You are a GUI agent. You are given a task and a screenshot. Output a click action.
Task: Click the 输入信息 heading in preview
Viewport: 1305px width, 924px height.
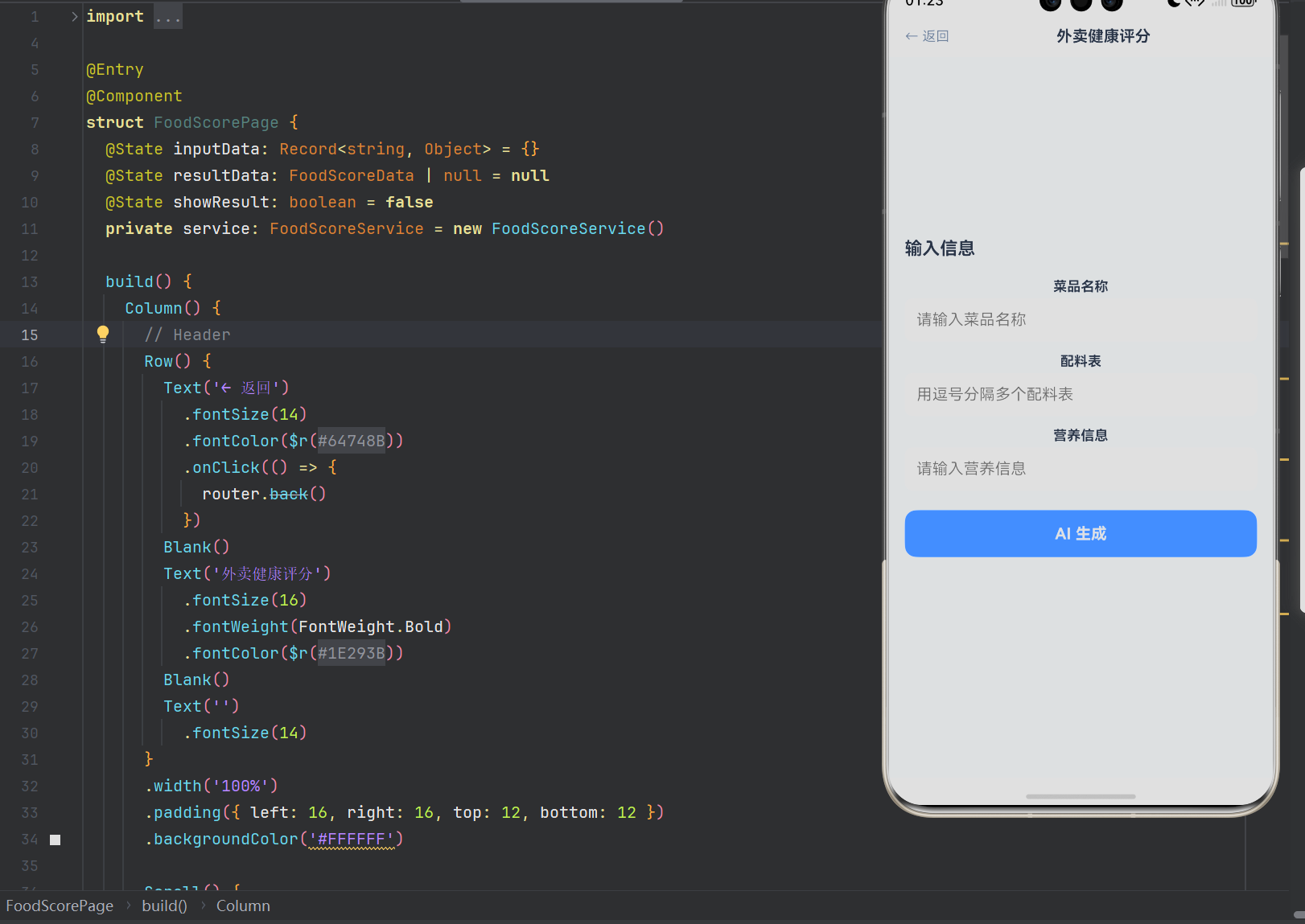pyautogui.click(x=940, y=248)
